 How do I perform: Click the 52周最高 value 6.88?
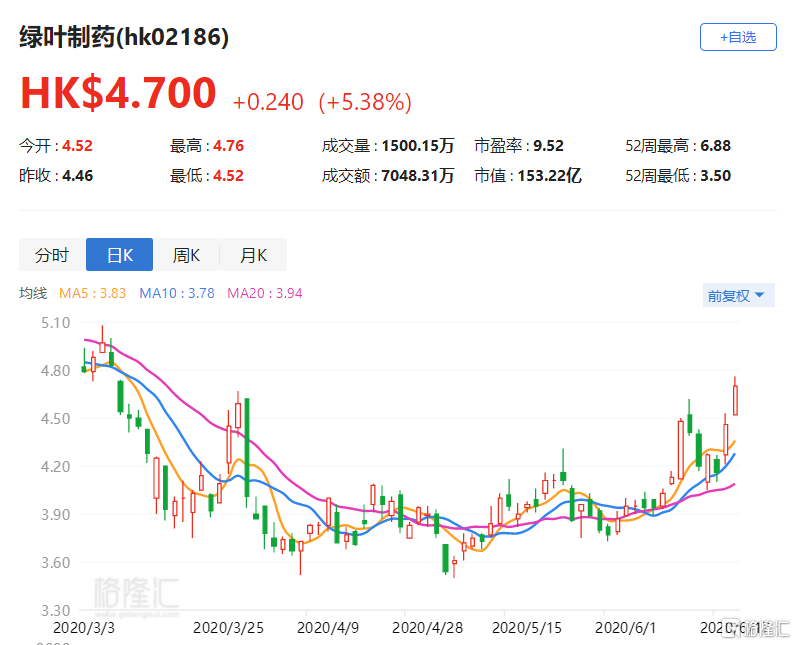tap(715, 146)
